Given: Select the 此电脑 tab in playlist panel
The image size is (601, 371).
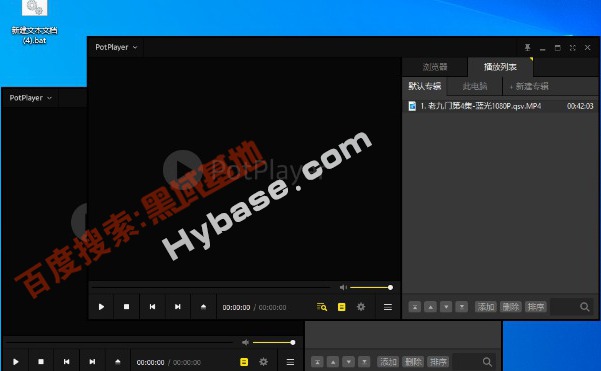Looking at the screenshot, I should tap(475, 86).
